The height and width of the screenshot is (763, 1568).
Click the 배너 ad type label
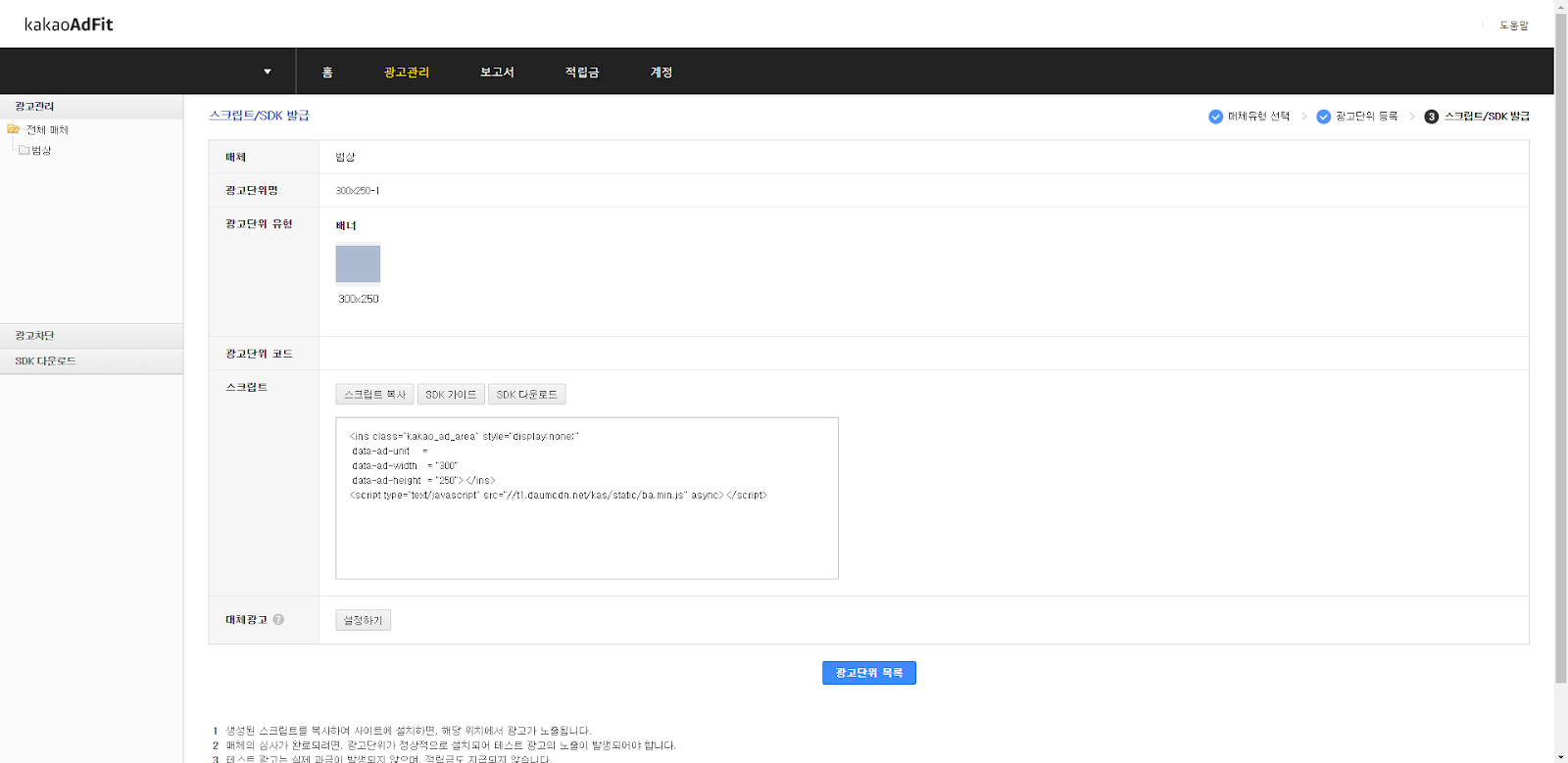click(x=346, y=225)
